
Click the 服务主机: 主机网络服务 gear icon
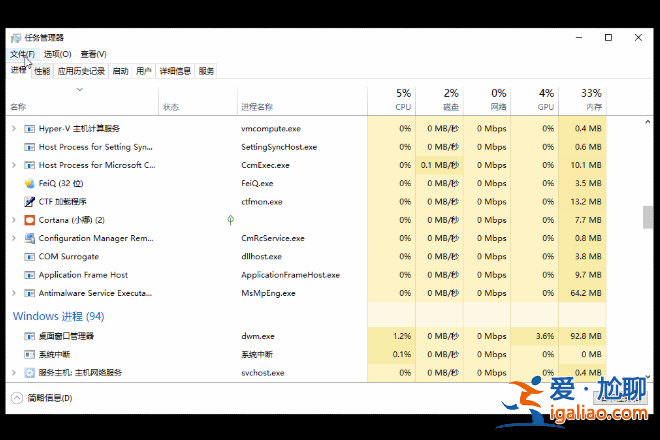29,373
